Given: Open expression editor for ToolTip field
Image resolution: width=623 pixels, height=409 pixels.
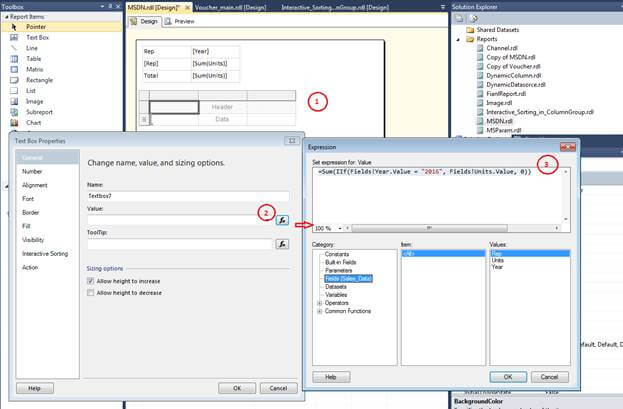Looking at the screenshot, I should [282, 244].
